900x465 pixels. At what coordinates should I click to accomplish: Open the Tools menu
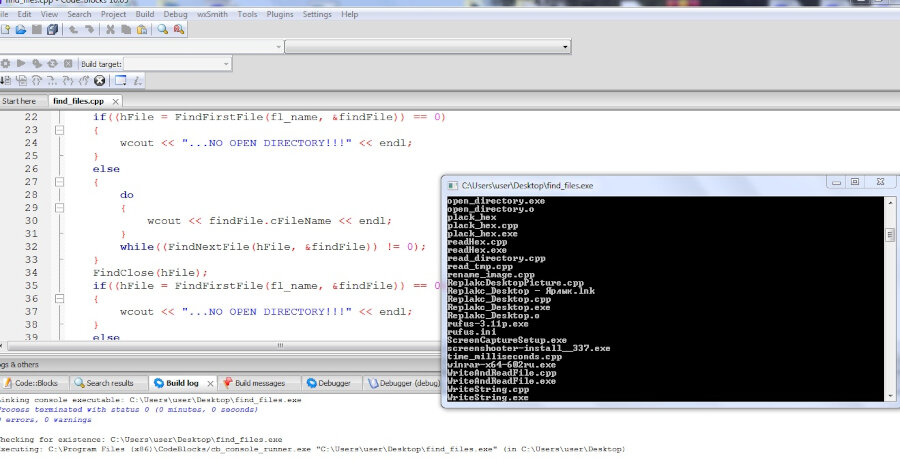click(x=247, y=14)
